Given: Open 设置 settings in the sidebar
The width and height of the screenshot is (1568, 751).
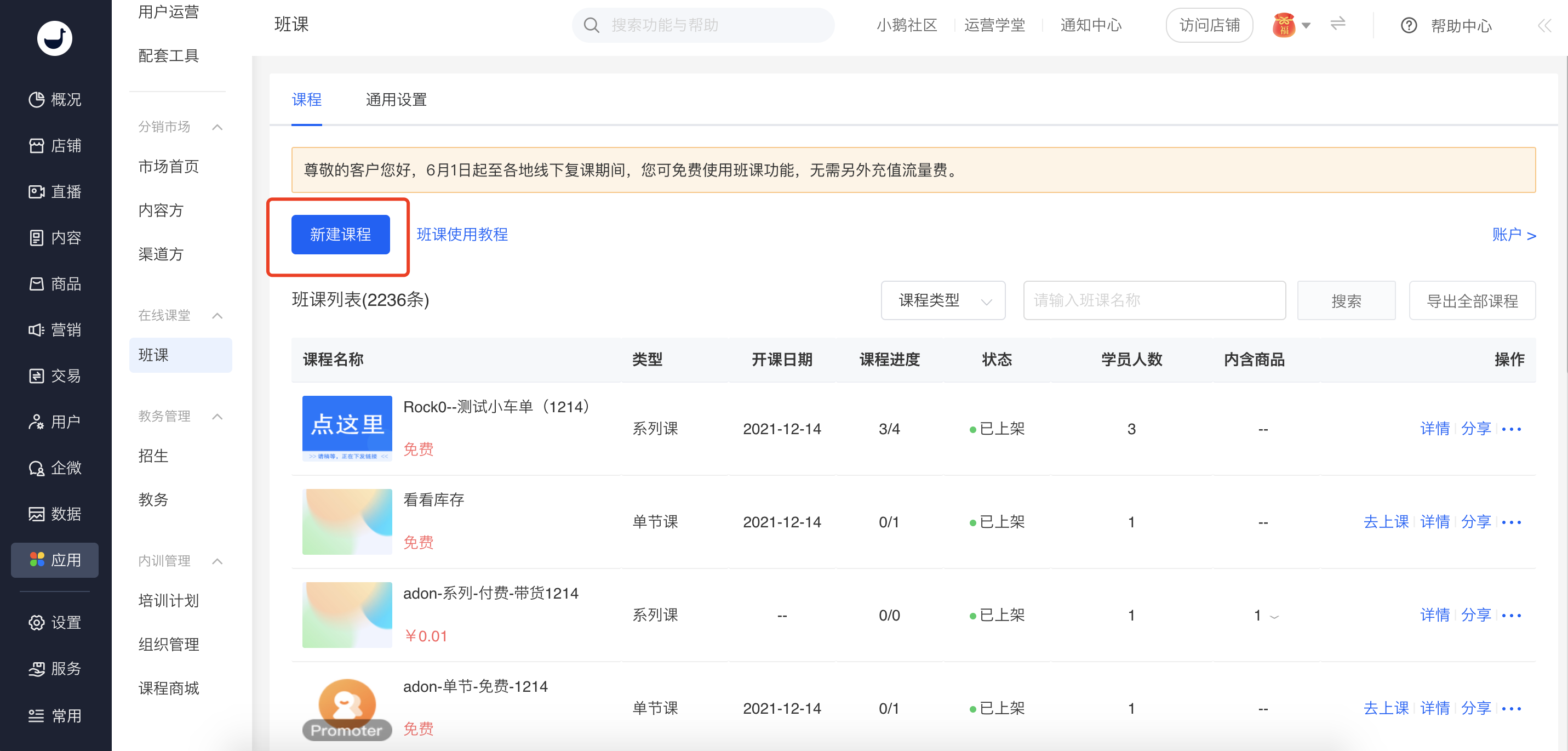Looking at the screenshot, I should point(55,623).
